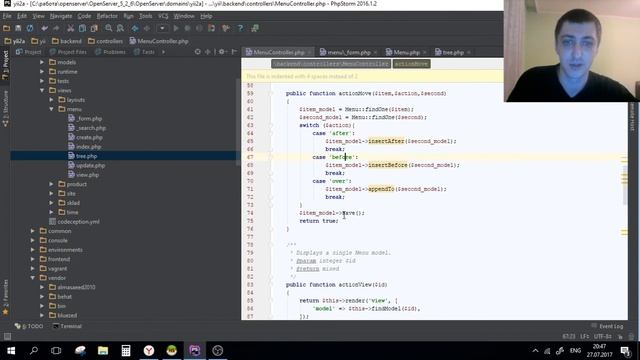
Task: Switch to Project Files view tab
Action: (x=68, y=52)
